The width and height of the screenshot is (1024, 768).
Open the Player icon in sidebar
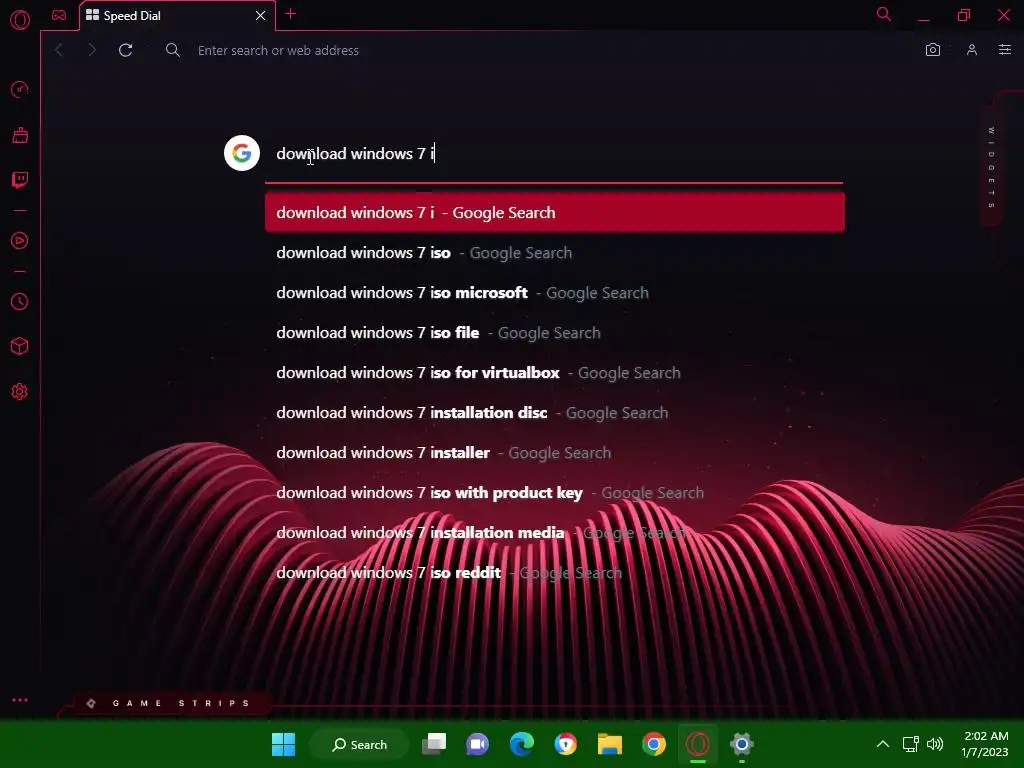(20, 241)
